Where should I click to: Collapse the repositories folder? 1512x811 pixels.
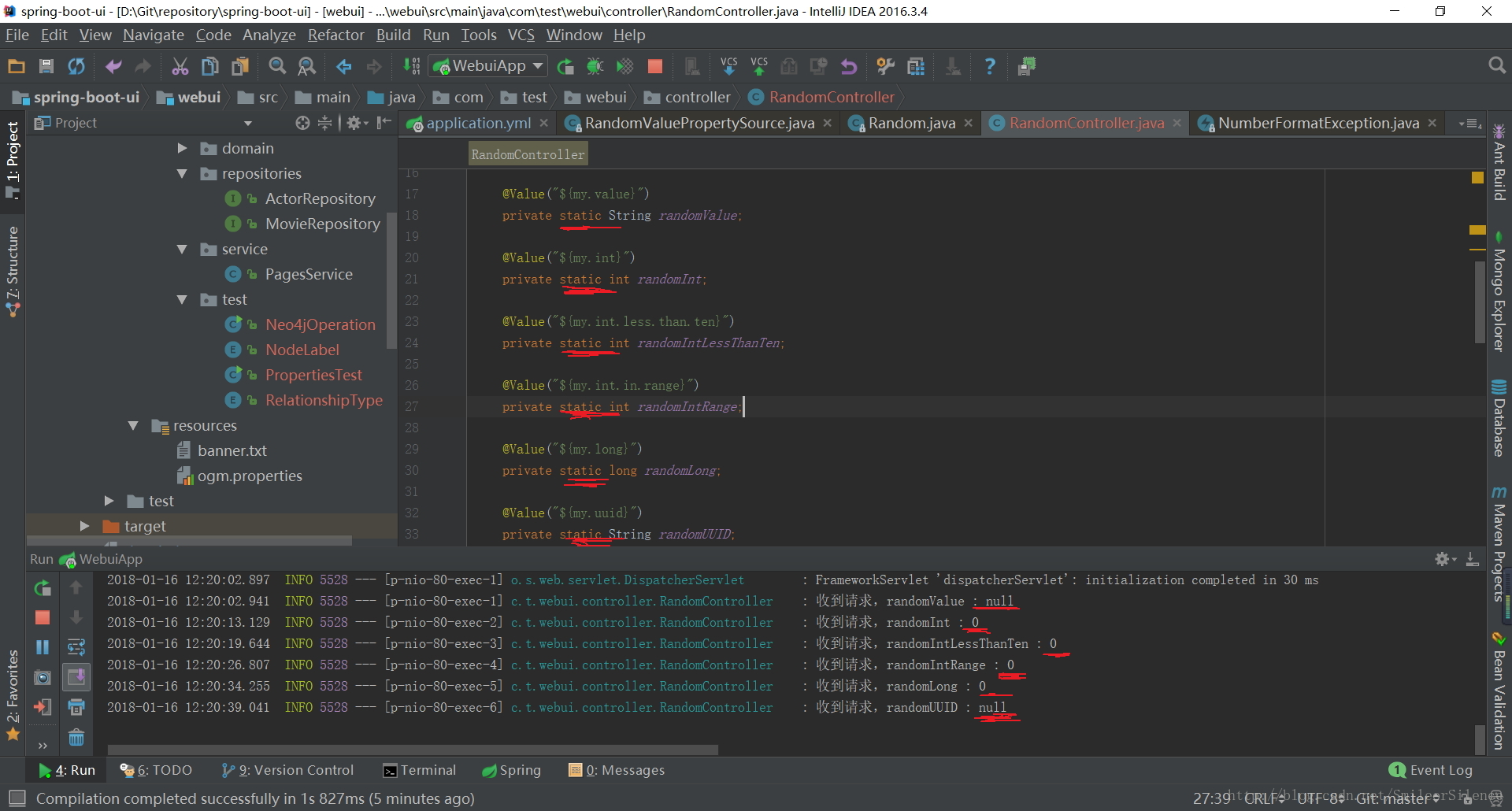coord(182,173)
